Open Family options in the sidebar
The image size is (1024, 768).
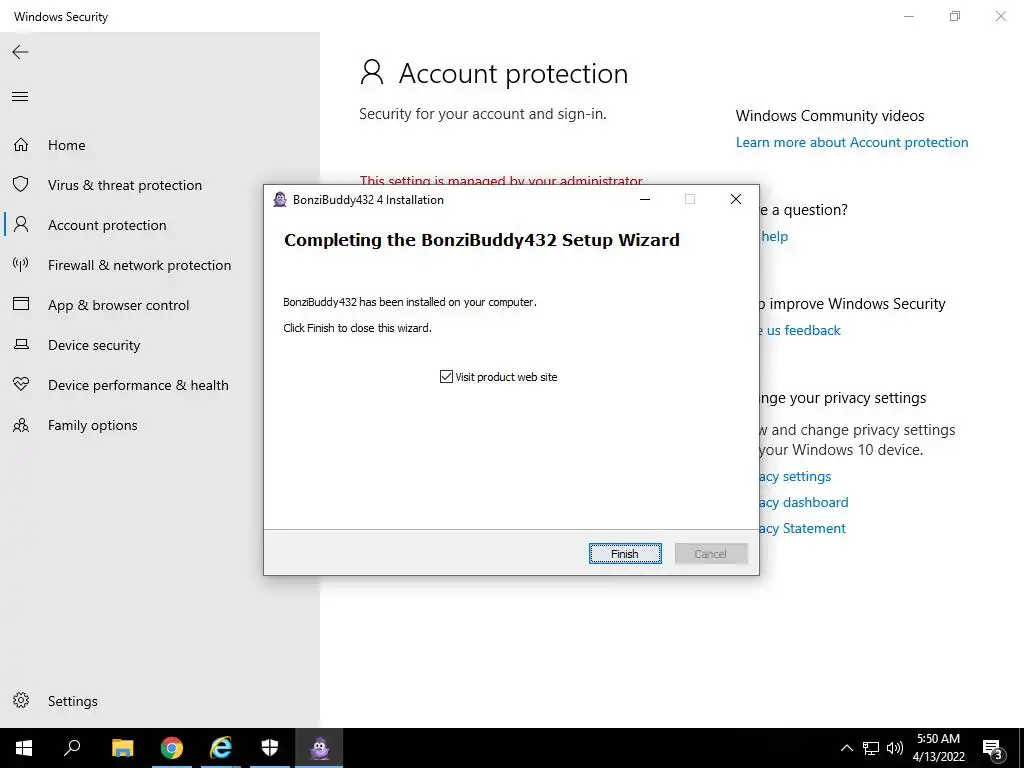[93, 425]
